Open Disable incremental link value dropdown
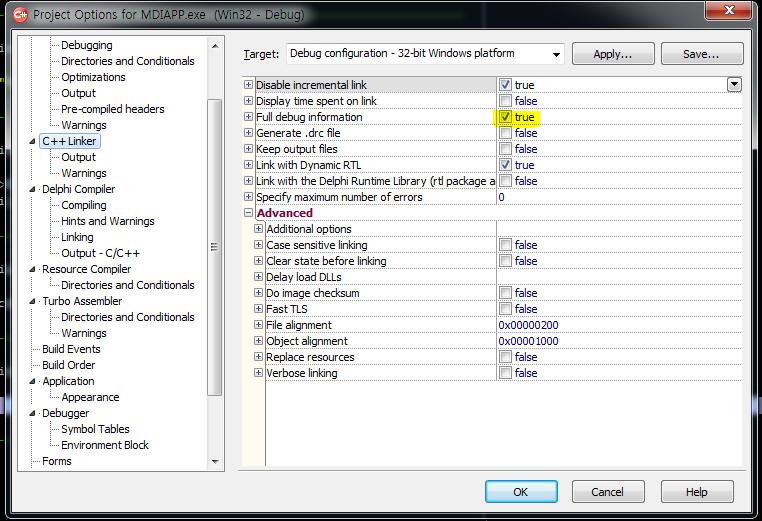 tap(734, 85)
